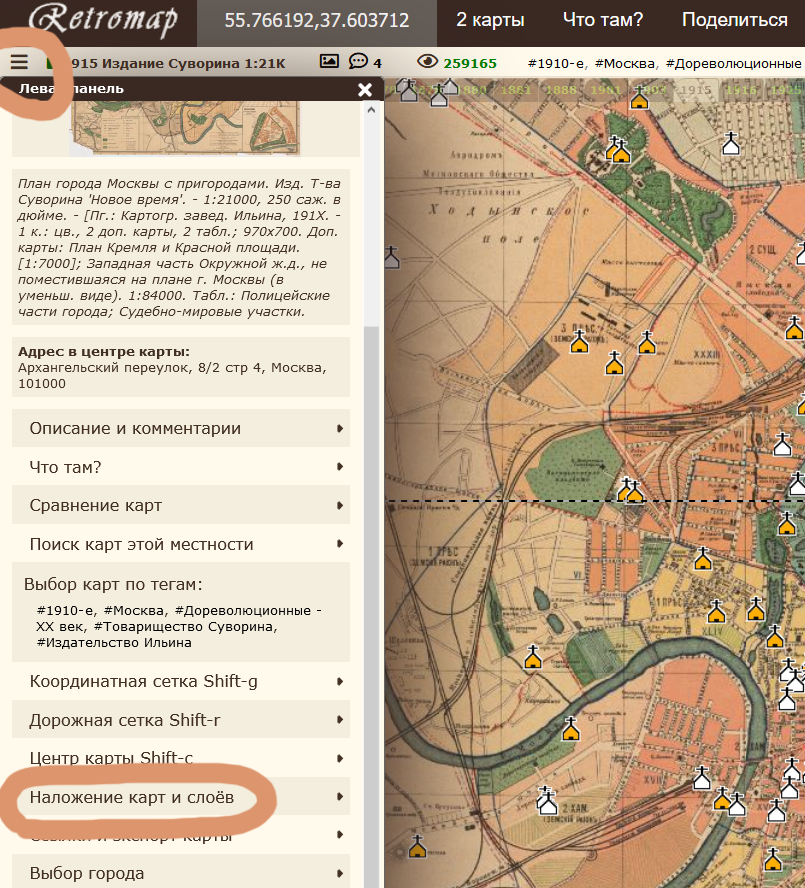The height and width of the screenshot is (888, 805).
Task: Click the gray church marker on the map's left edge
Action: click(392, 258)
